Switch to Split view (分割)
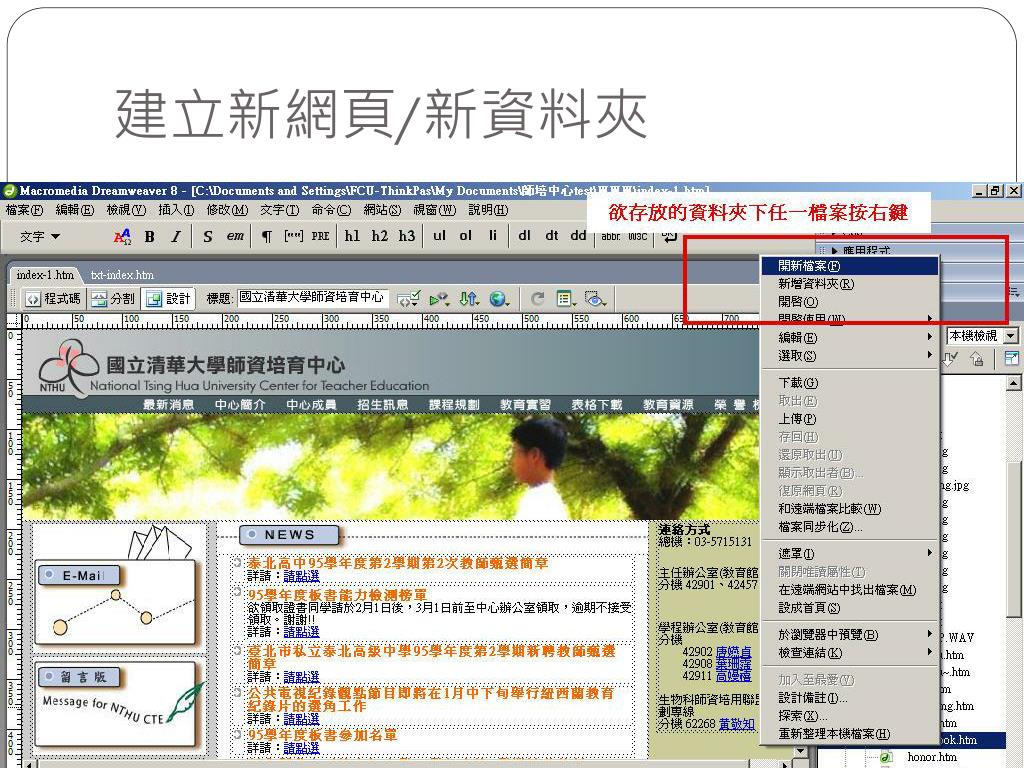 click(x=113, y=299)
